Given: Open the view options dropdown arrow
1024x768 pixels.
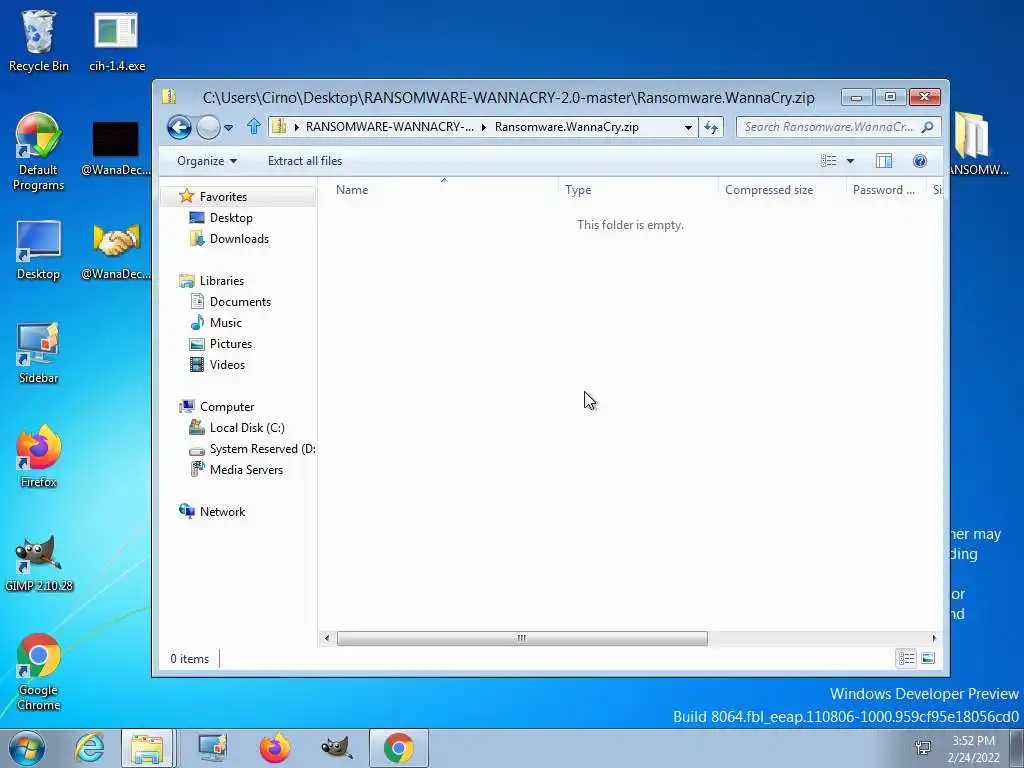Looking at the screenshot, I should tap(850, 161).
